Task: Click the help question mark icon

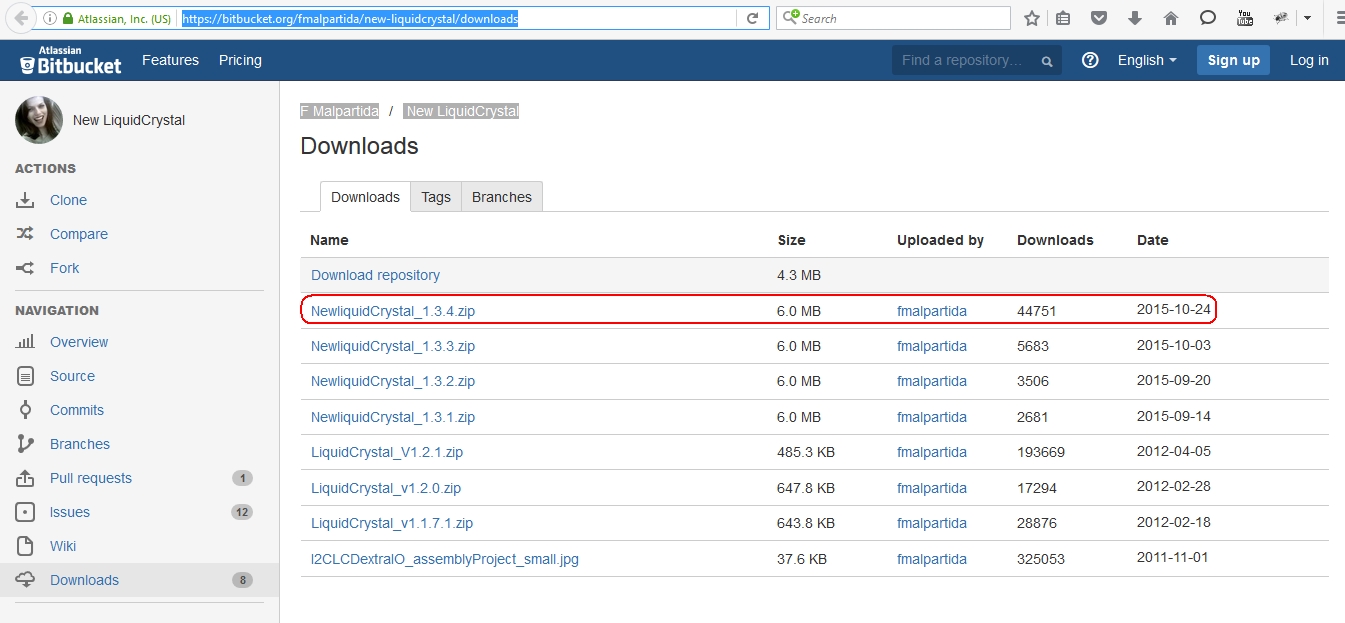Action: [x=1091, y=60]
